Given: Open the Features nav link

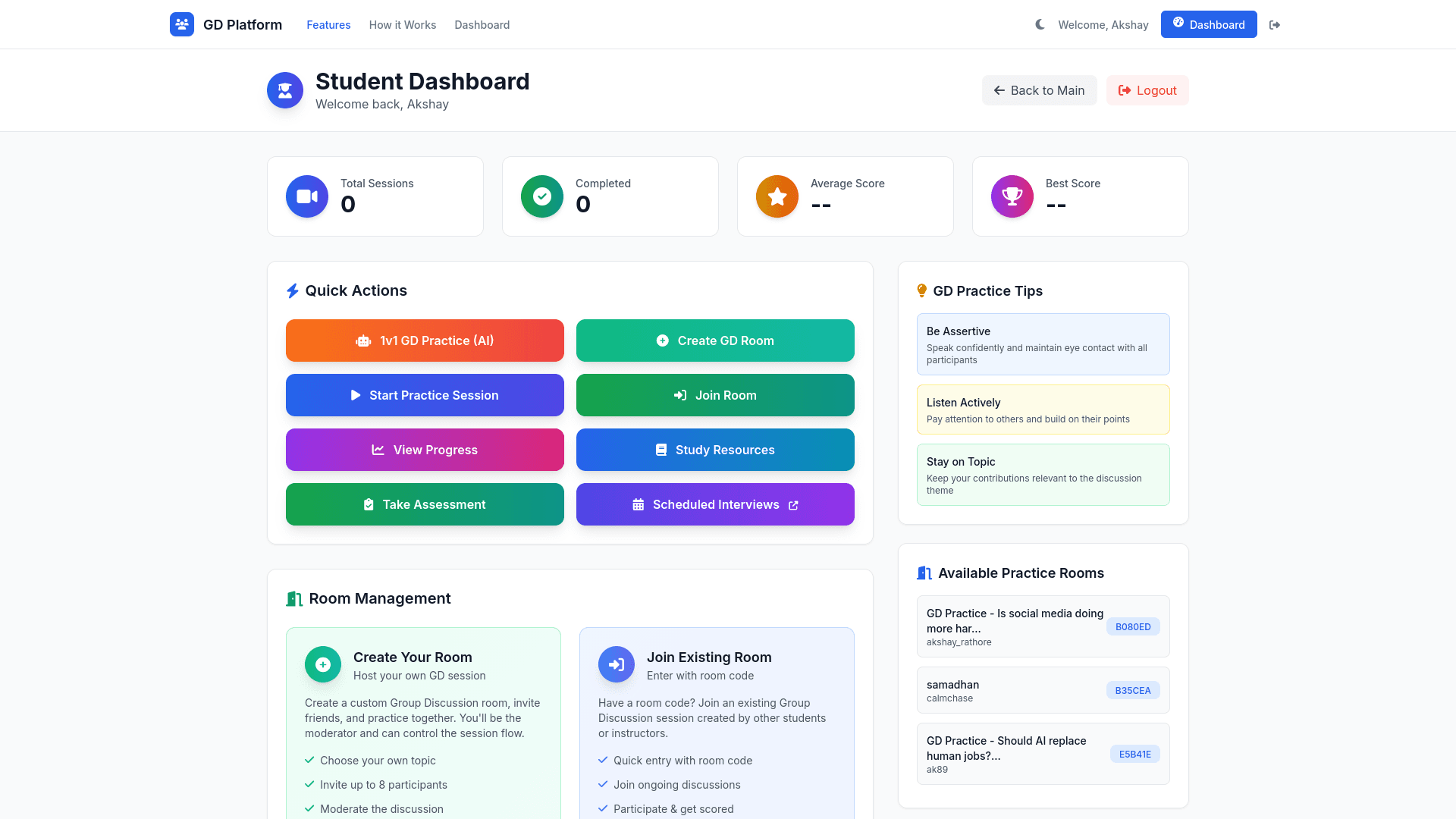Looking at the screenshot, I should [328, 25].
